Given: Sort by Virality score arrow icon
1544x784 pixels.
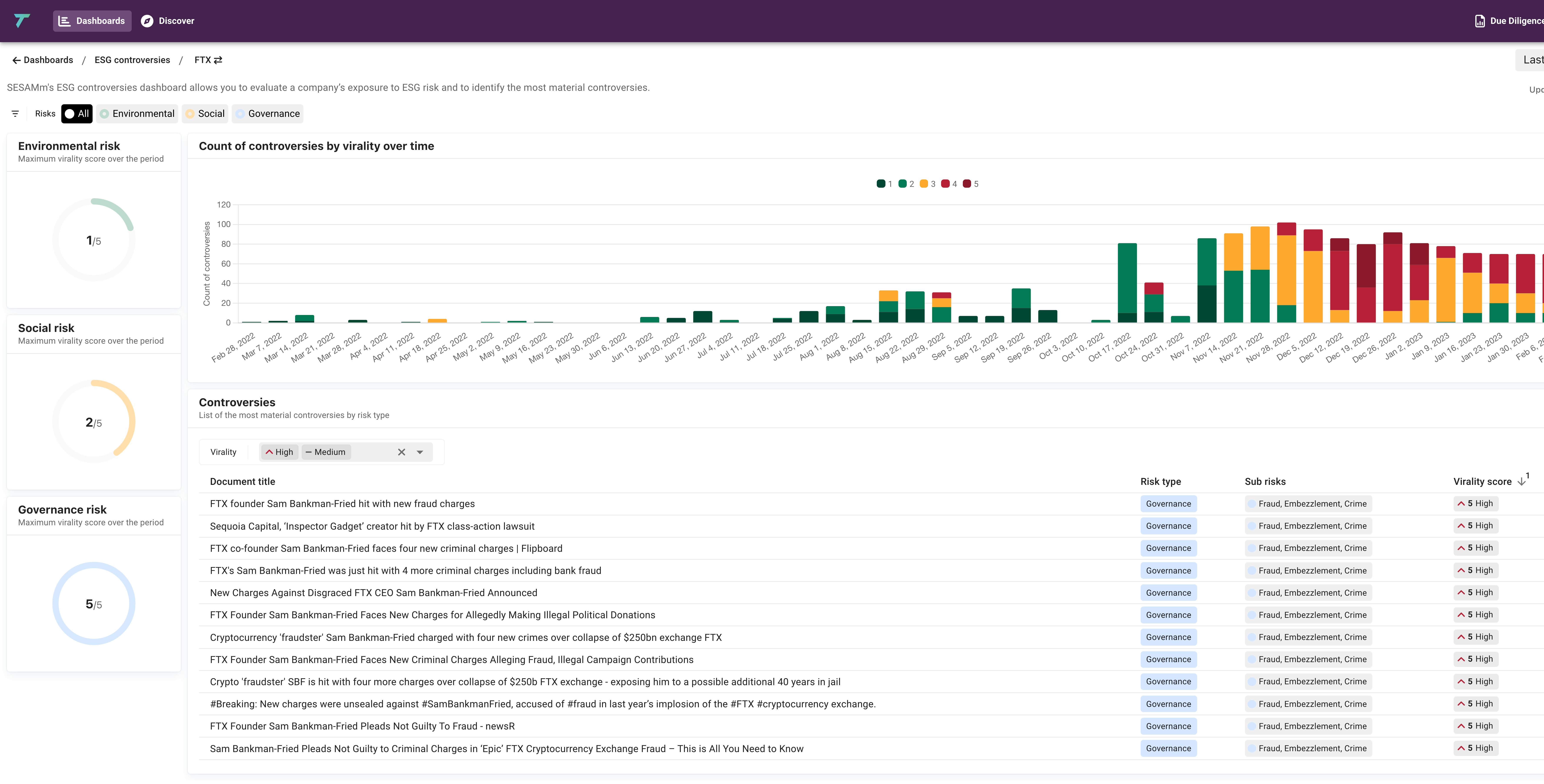Looking at the screenshot, I should 1521,482.
